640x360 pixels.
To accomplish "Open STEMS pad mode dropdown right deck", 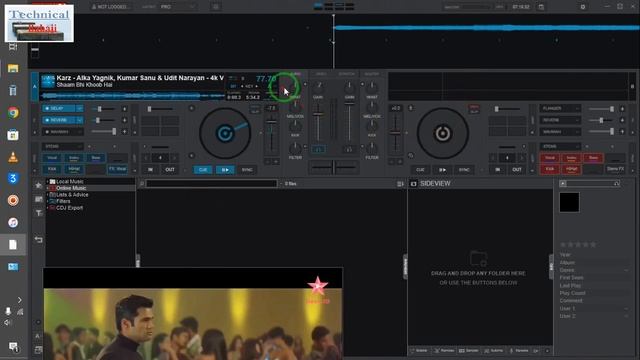I will click(560, 146).
